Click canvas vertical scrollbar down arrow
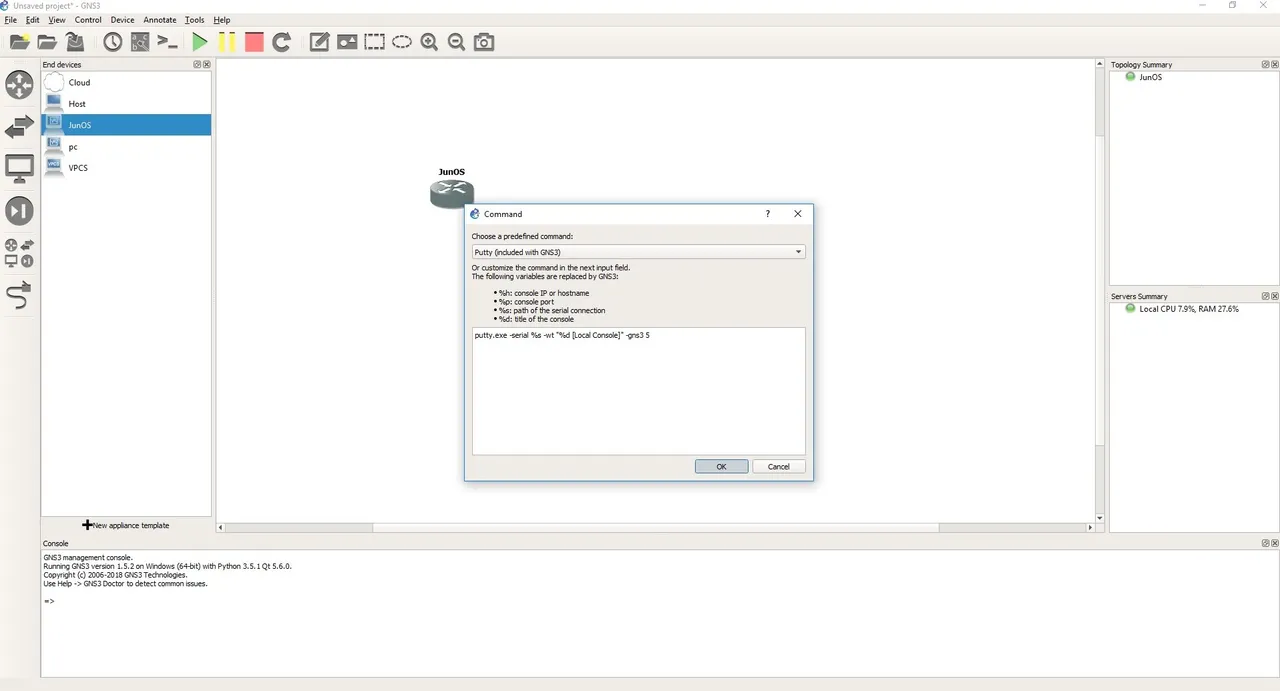This screenshot has width=1280, height=691. [x=1100, y=518]
